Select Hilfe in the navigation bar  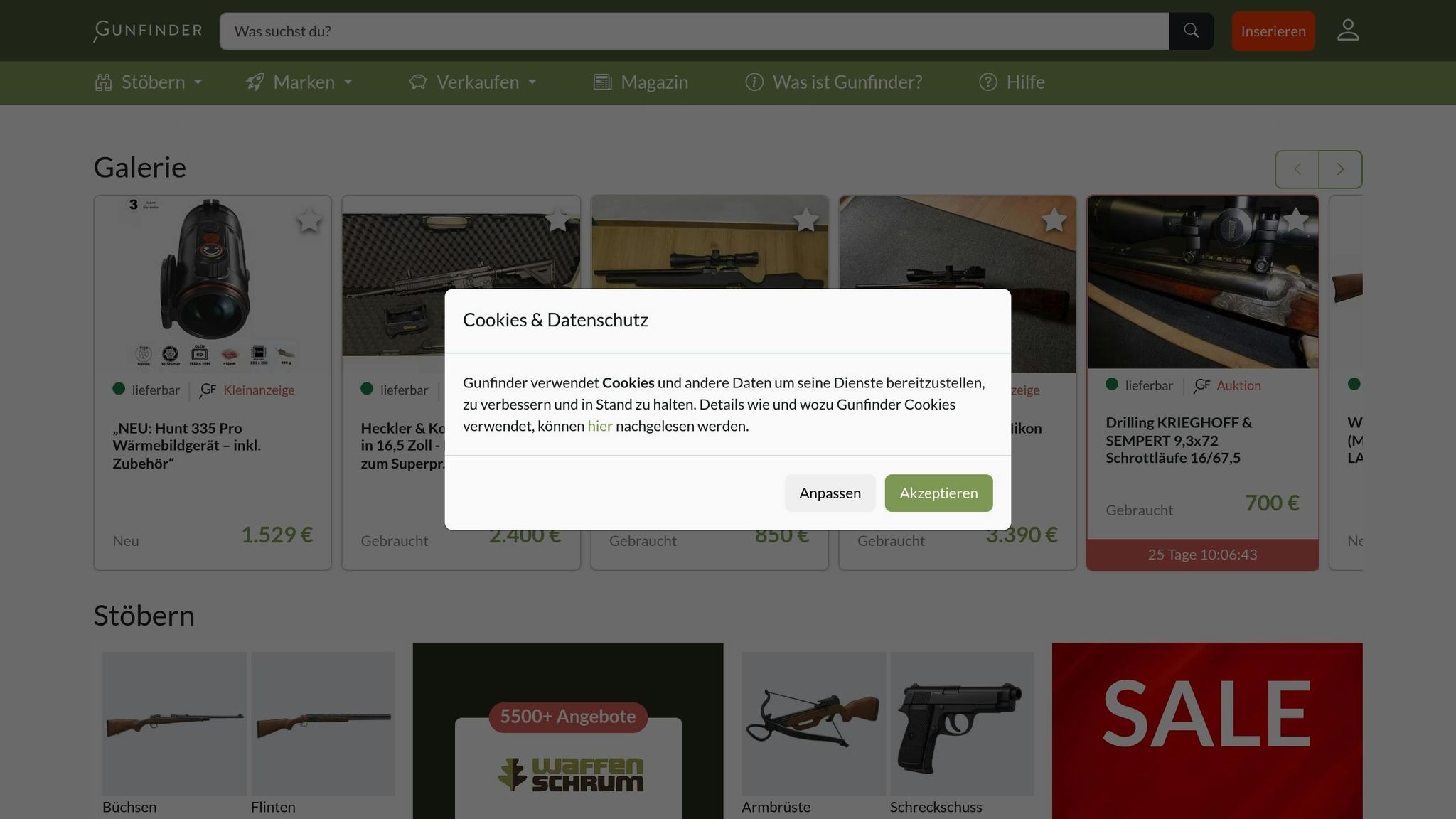tap(1025, 82)
